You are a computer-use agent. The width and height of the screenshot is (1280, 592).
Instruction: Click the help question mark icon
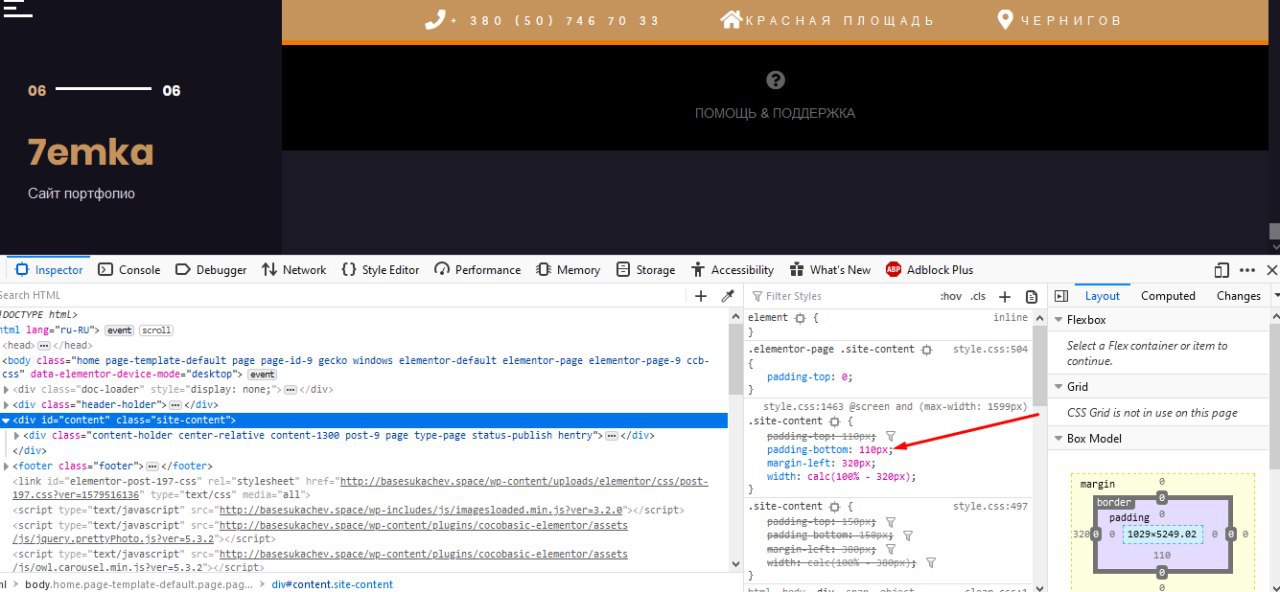(775, 80)
